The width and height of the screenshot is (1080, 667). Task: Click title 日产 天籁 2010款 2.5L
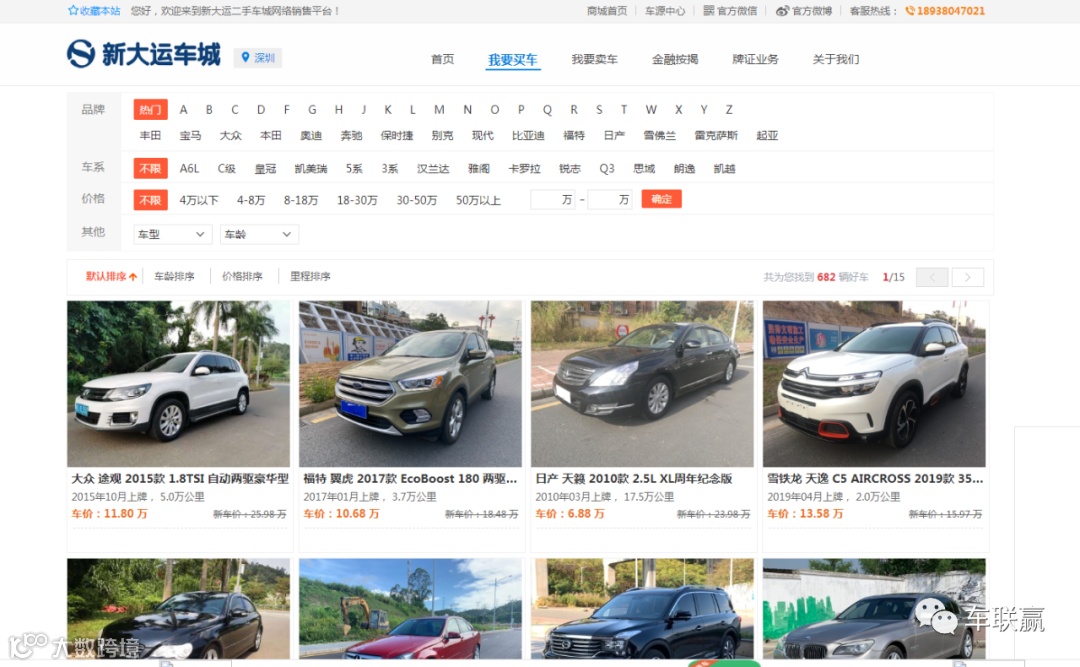[x=634, y=478]
